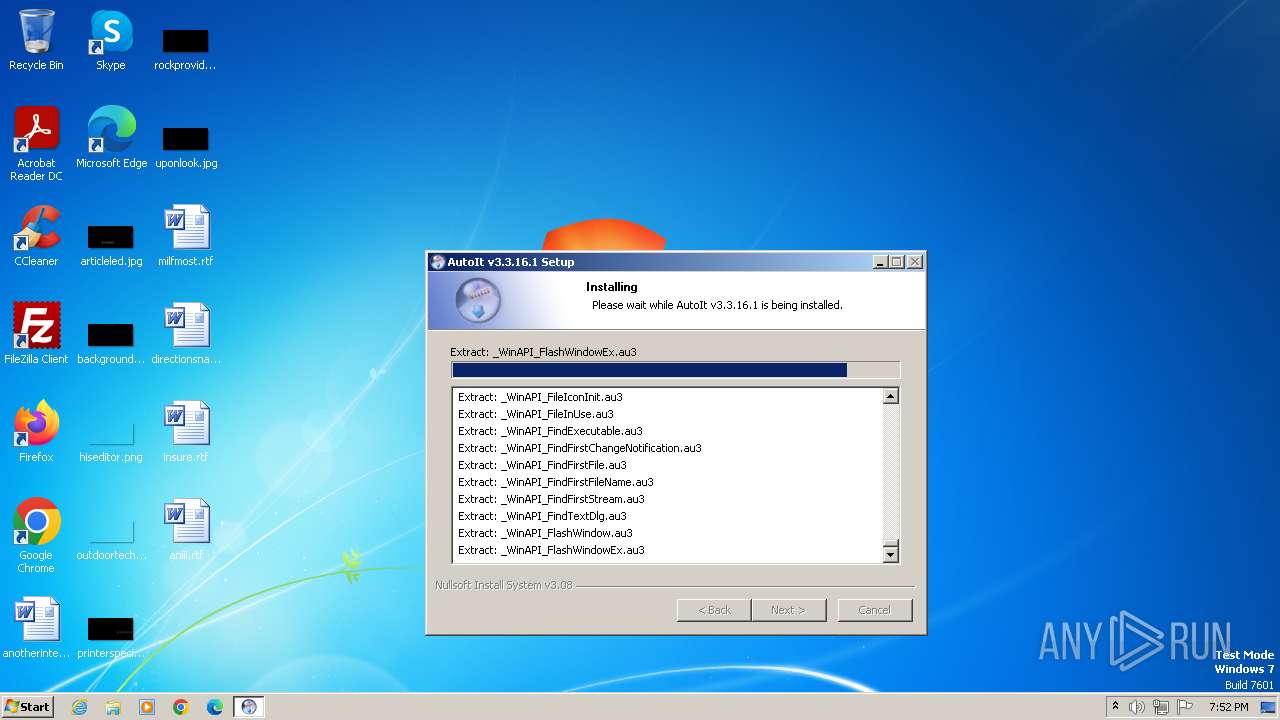1280x720 pixels.
Task: Select the milfmost.rtf document
Action: click(186, 235)
